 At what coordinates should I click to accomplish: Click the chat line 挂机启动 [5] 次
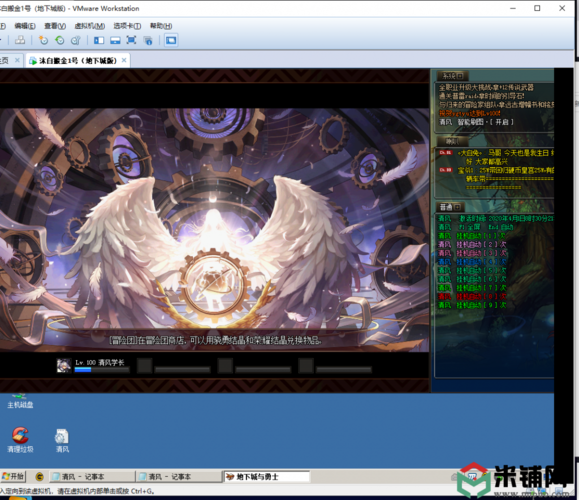tap(472, 270)
